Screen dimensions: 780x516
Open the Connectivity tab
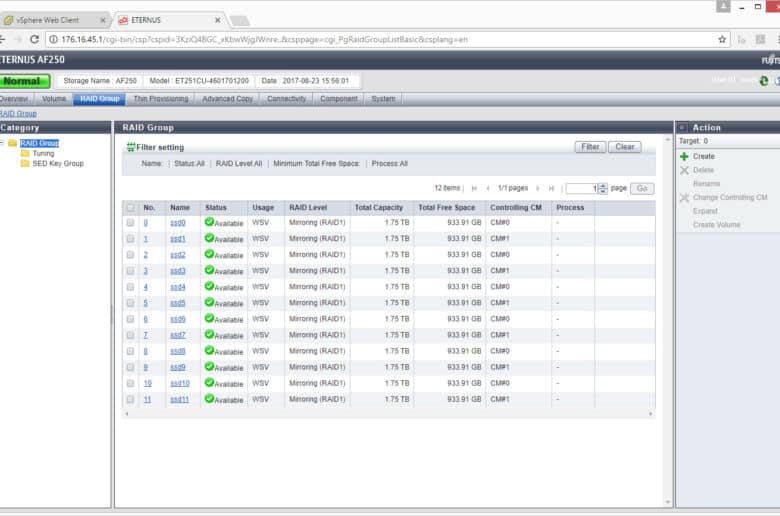pos(287,99)
